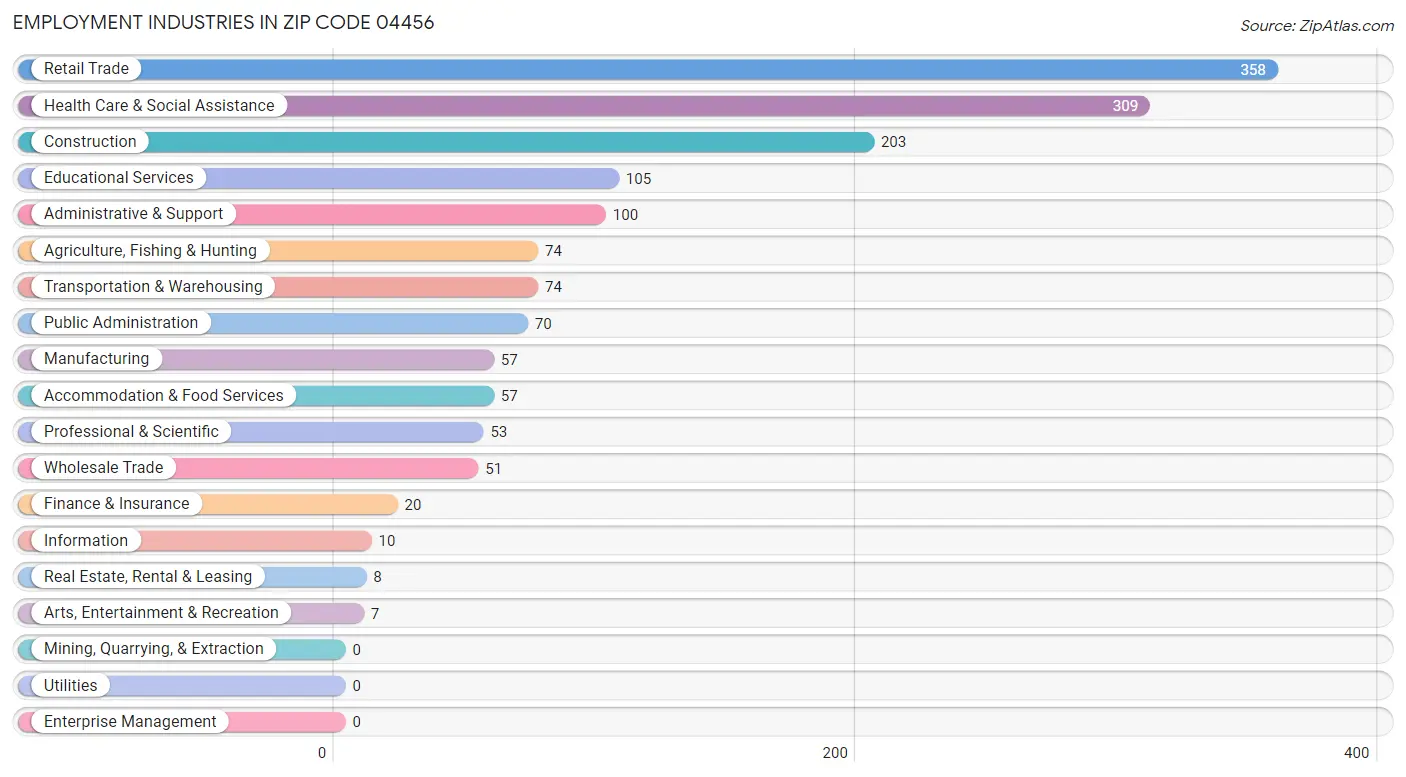Click the Administrative & Support label
The image size is (1406, 777).
134,213
